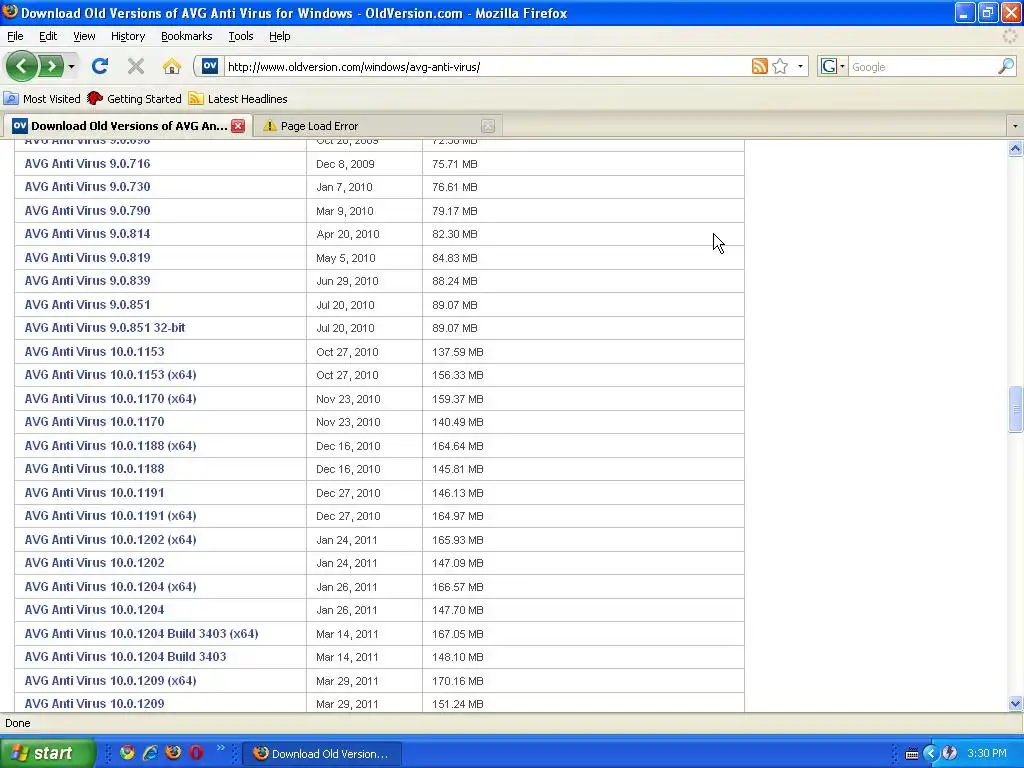Go forward with the Forward arrow button

click(51, 66)
